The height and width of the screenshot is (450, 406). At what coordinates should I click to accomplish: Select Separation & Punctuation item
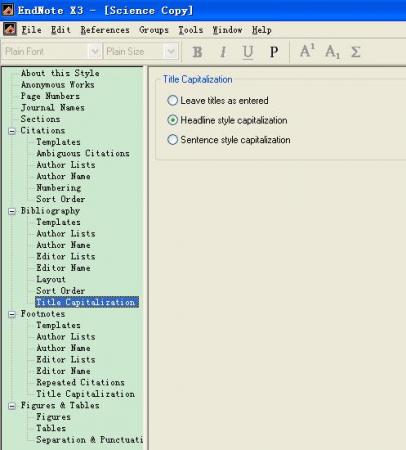(89, 440)
